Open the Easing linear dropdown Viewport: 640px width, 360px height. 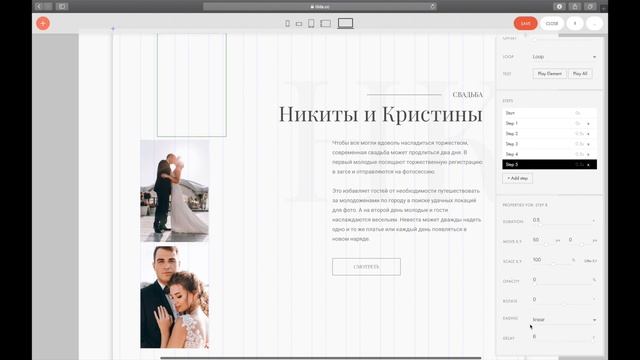click(564, 320)
